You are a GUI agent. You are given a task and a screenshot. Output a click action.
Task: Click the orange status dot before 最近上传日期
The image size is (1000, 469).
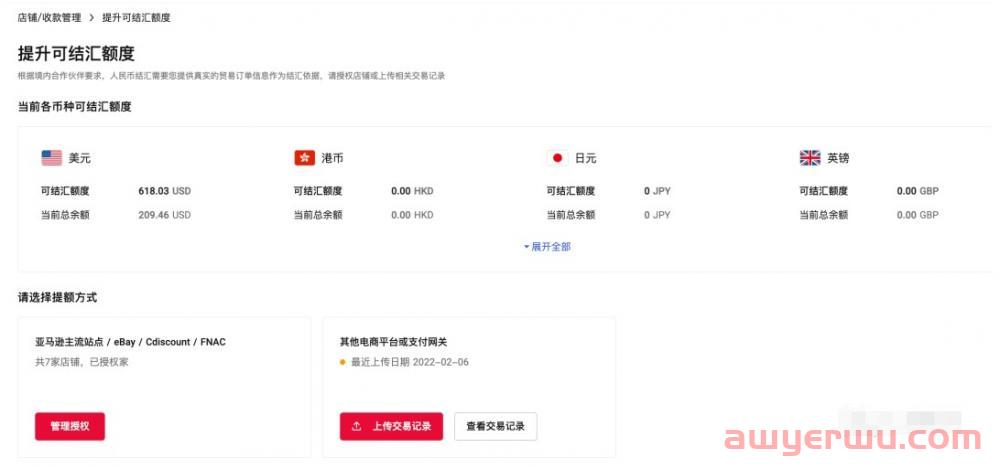(x=343, y=362)
